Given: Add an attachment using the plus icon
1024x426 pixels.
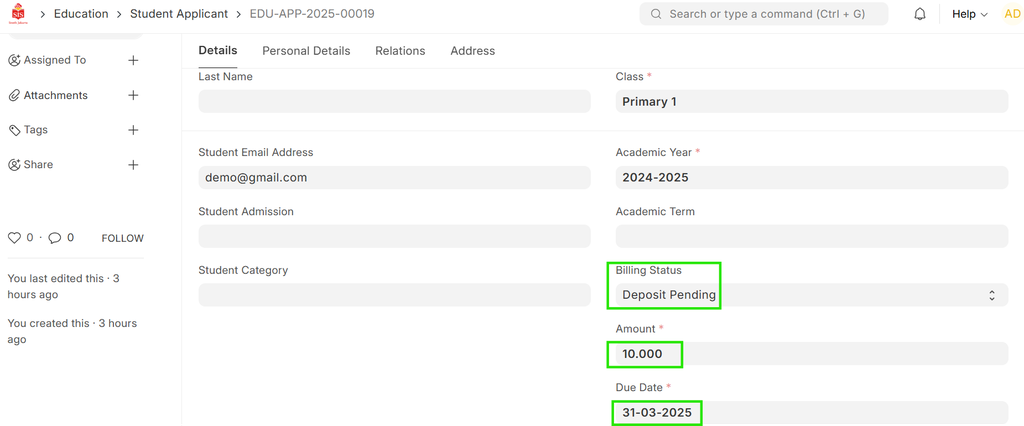Looking at the screenshot, I should coord(133,95).
